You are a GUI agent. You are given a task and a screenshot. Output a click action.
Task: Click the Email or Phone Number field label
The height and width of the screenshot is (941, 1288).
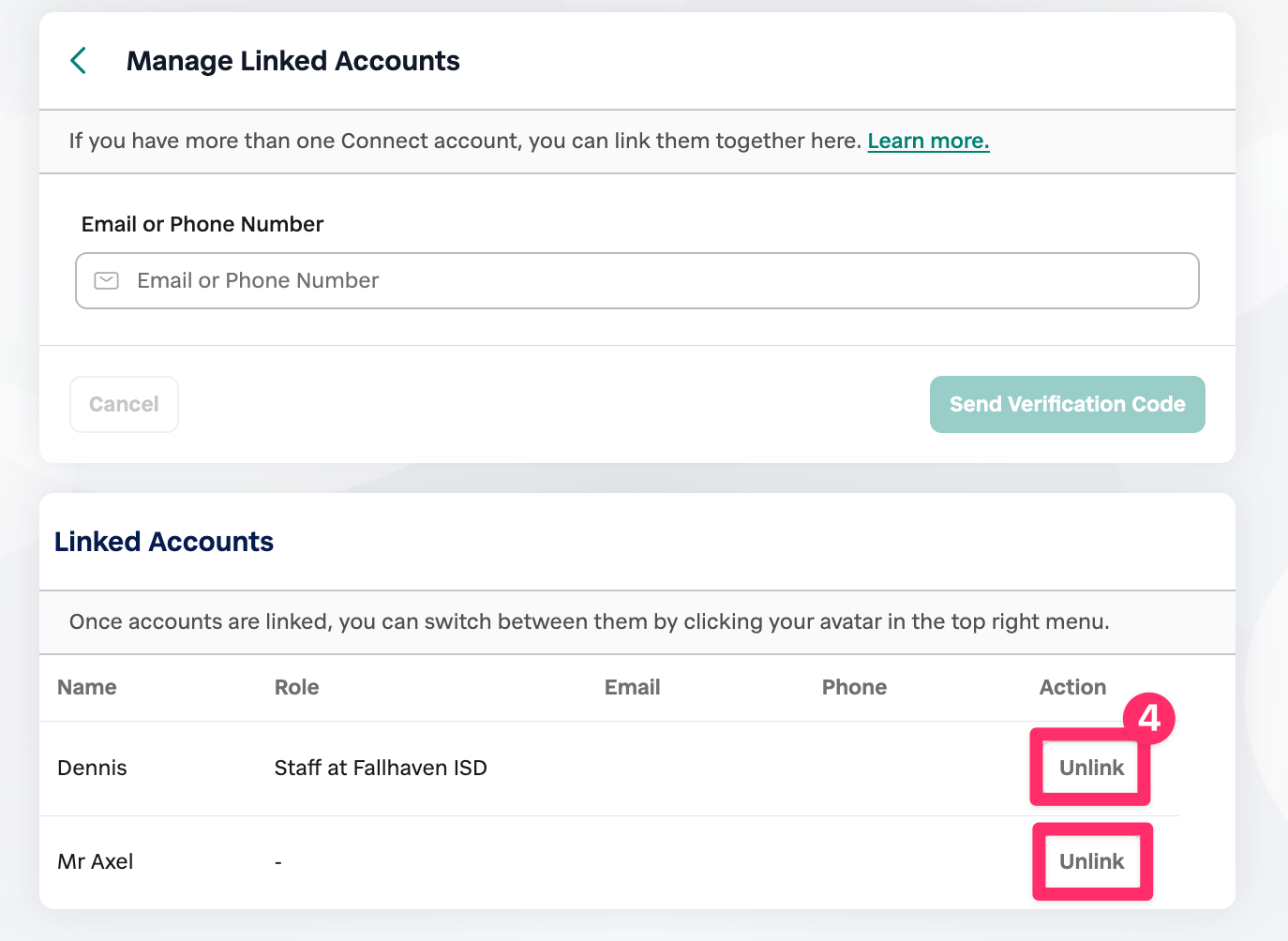202,224
